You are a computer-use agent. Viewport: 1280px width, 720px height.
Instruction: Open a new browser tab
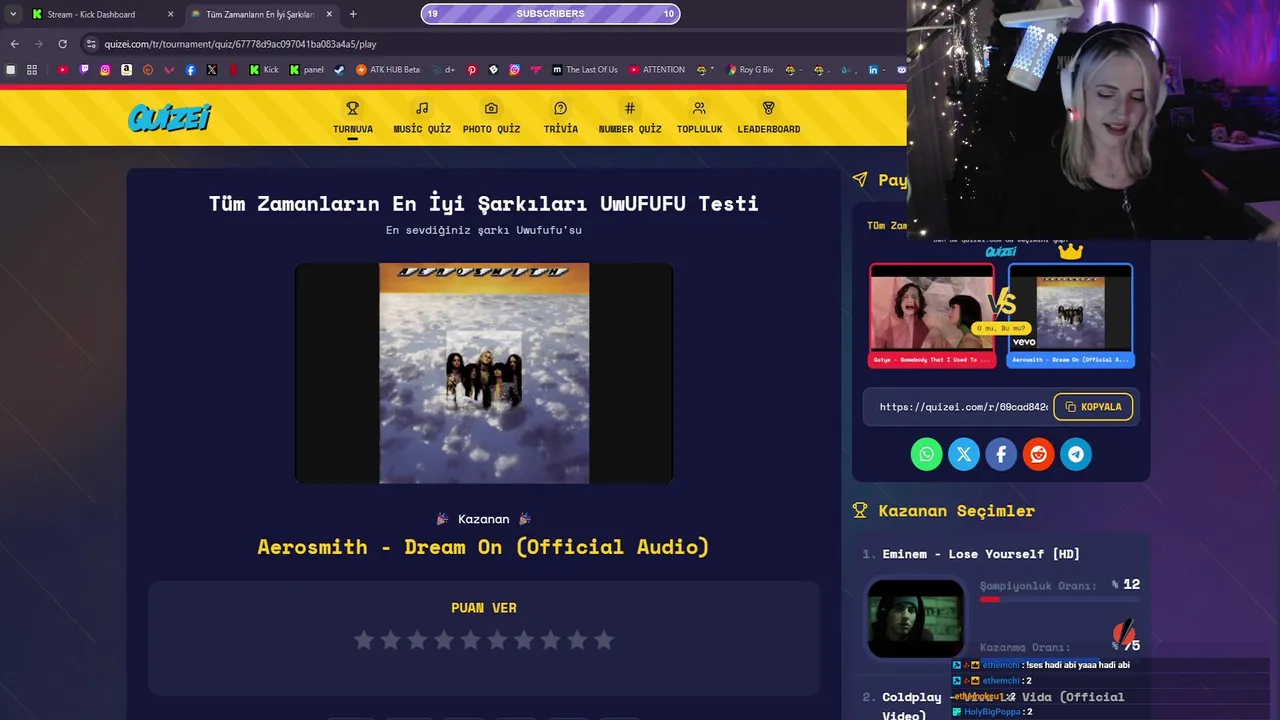pos(353,14)
